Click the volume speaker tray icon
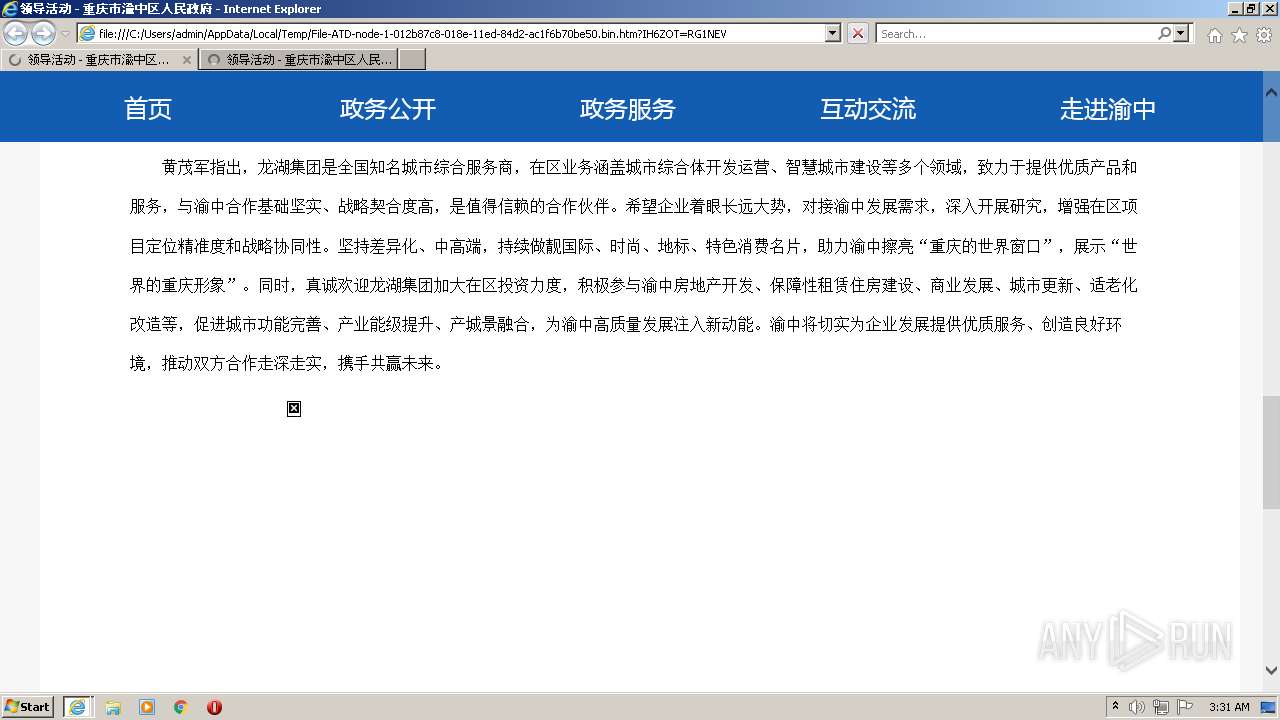 1137,707
